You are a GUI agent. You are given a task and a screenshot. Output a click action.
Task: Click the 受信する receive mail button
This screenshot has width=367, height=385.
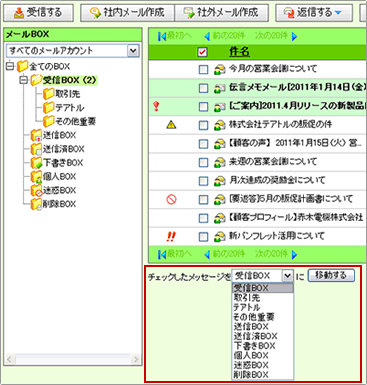point(38,13)
